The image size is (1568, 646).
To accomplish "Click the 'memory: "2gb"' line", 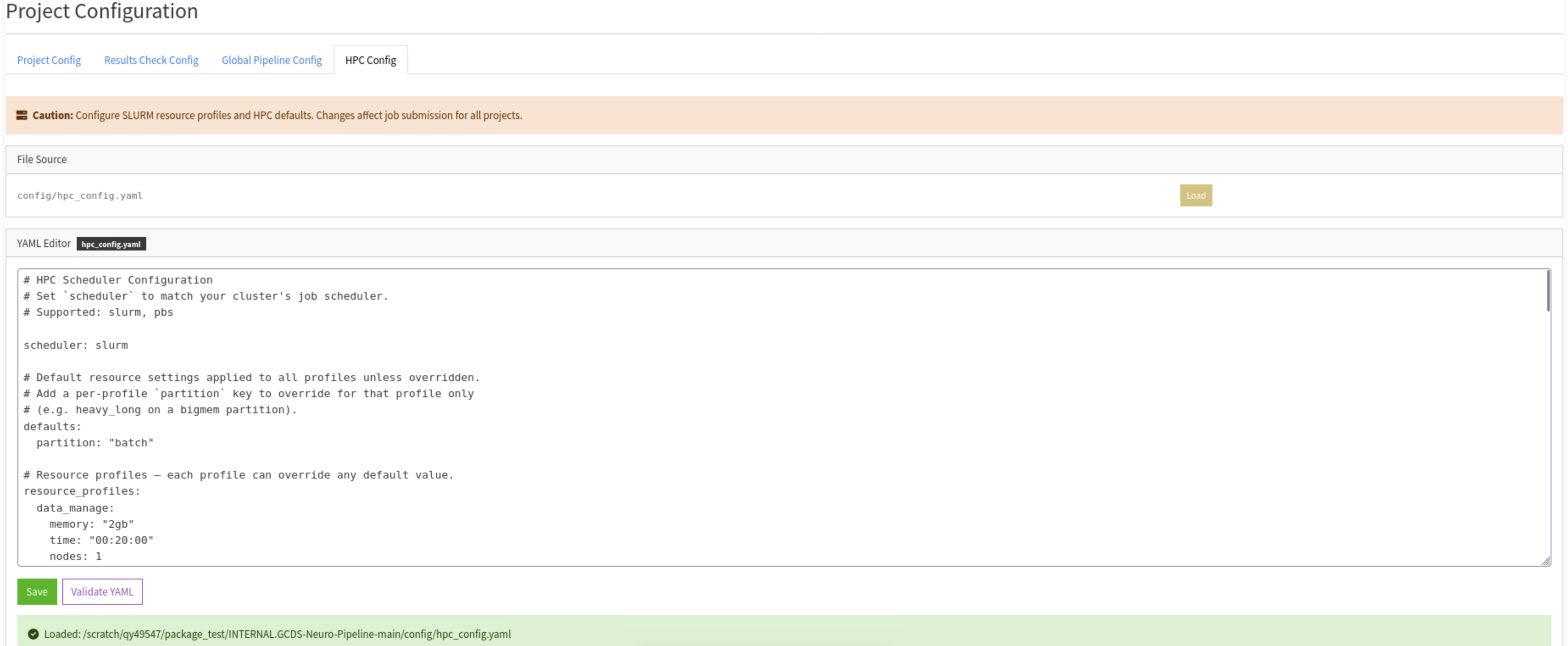I will [91, 524].
